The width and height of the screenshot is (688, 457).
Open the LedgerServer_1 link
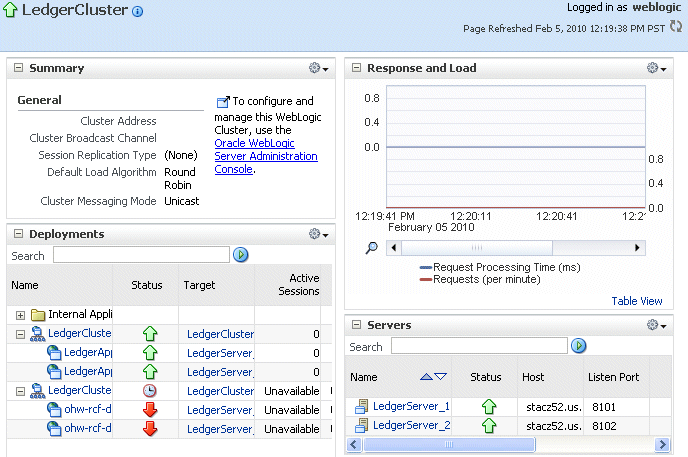(411, 407)
